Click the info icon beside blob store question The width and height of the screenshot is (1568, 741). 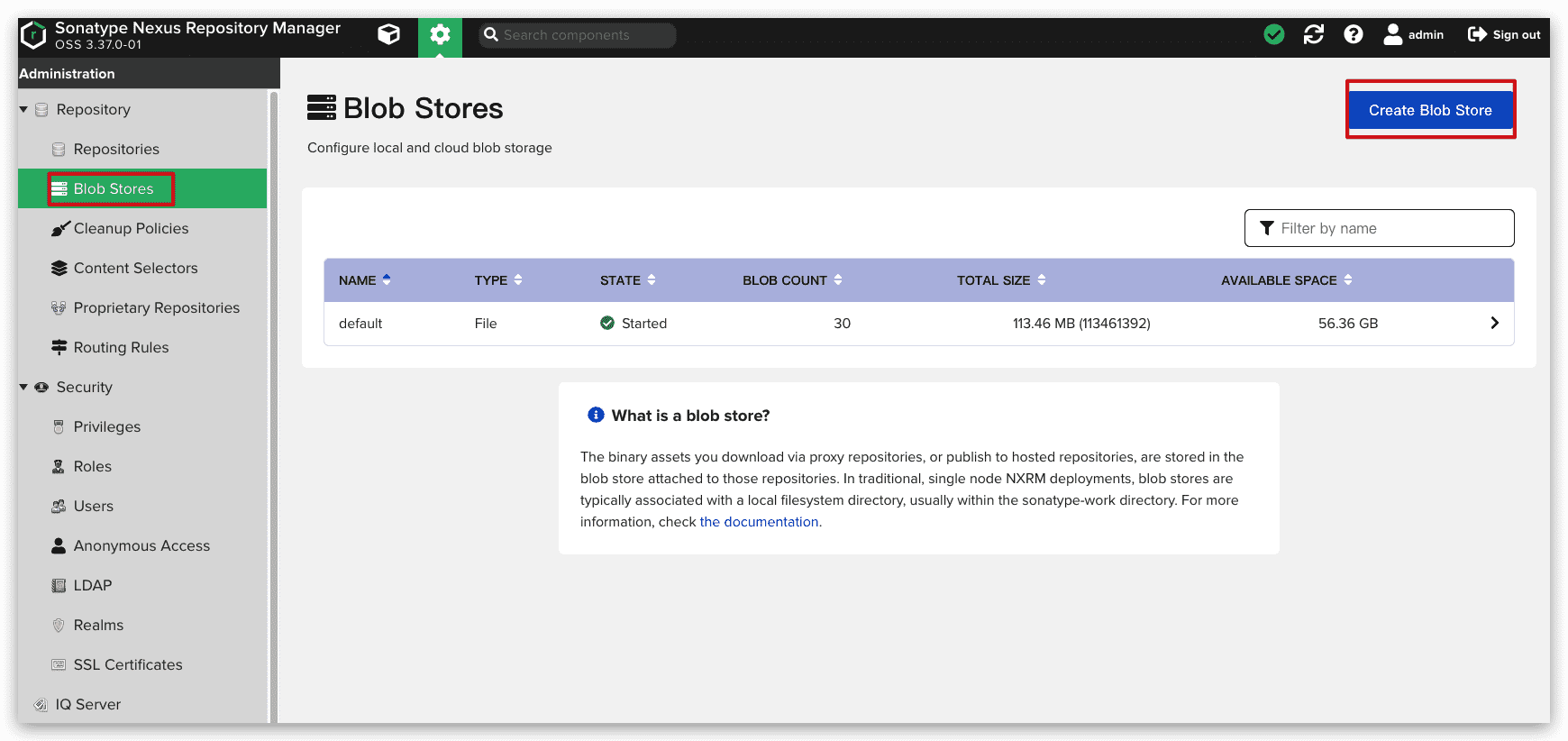point(596,415)
